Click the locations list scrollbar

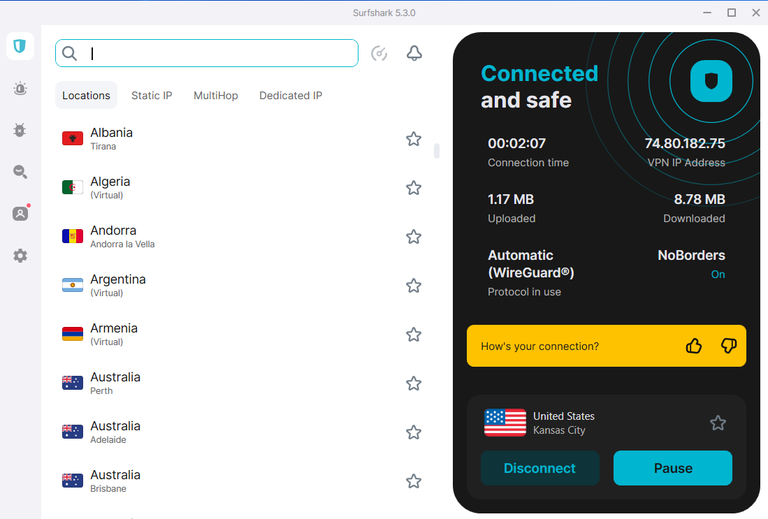point(436,151)
